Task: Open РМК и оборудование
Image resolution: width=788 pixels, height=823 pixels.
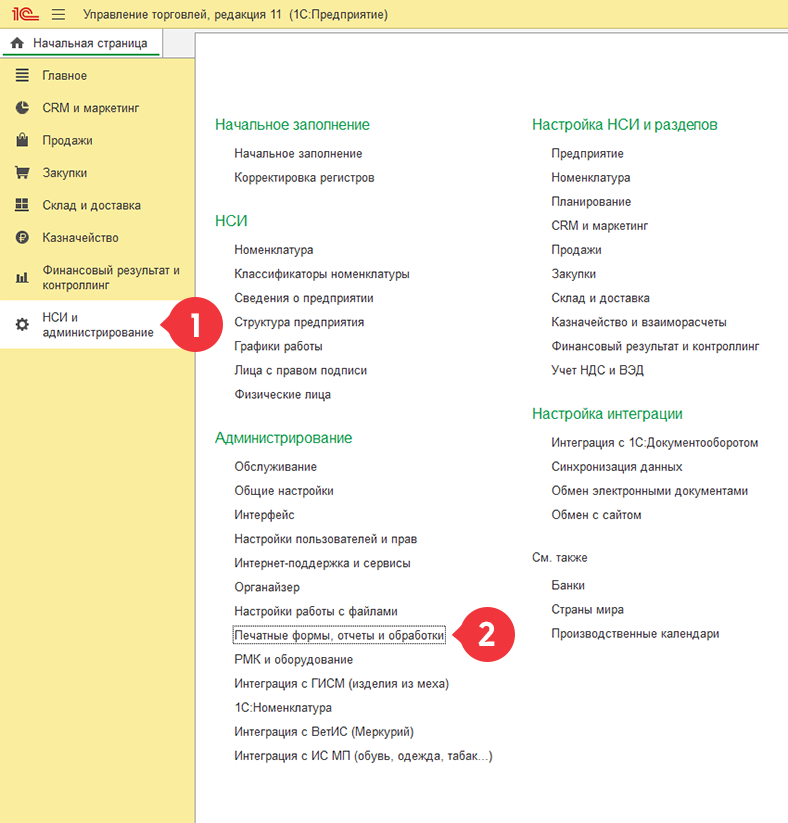Action: [x=293, y=660]
